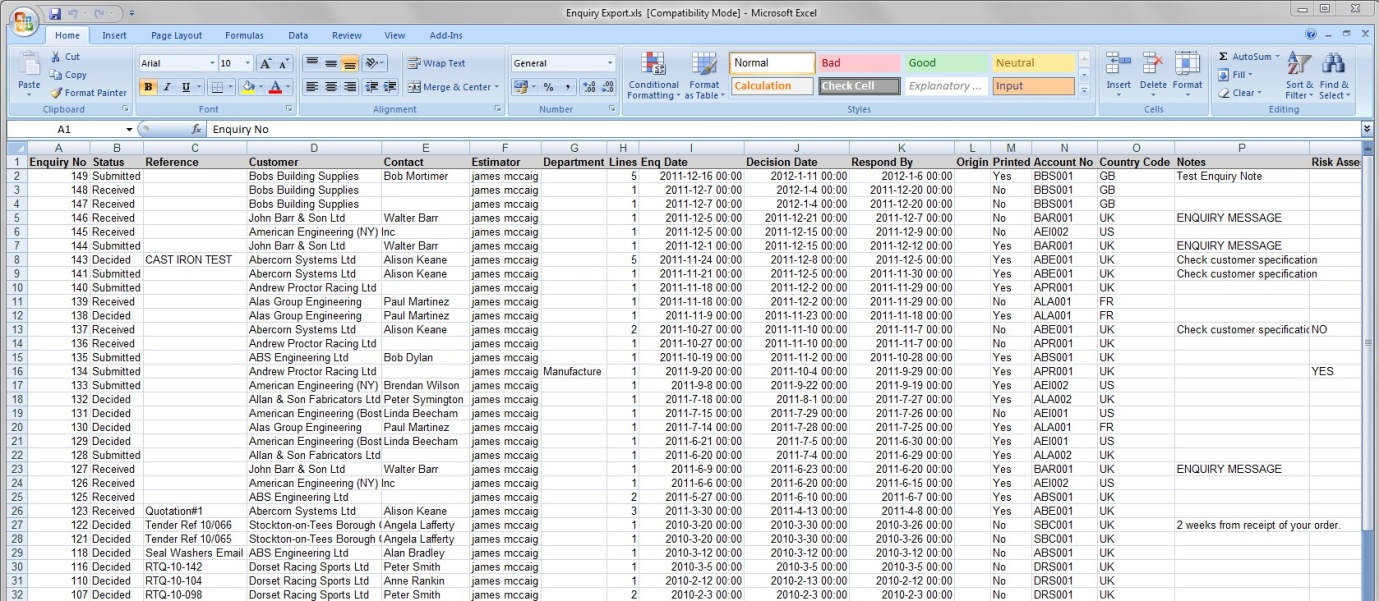Image resolution: width=1379 pixels, height=601 pixels.
Task: Open Excel Help question mark icon
Action: click(1310, 35)
